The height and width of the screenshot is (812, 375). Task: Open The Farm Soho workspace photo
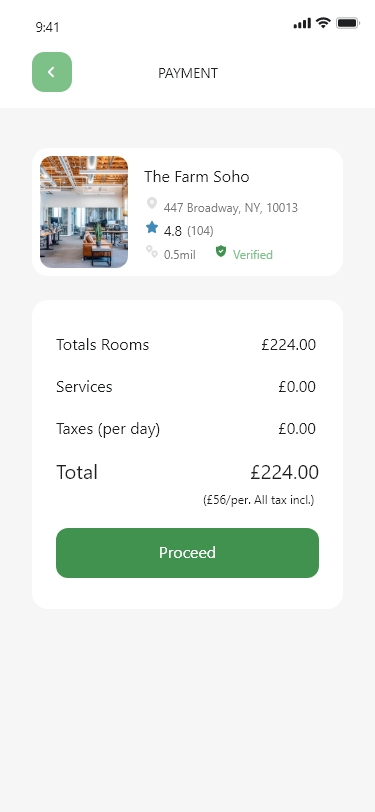tap(84, 212)
